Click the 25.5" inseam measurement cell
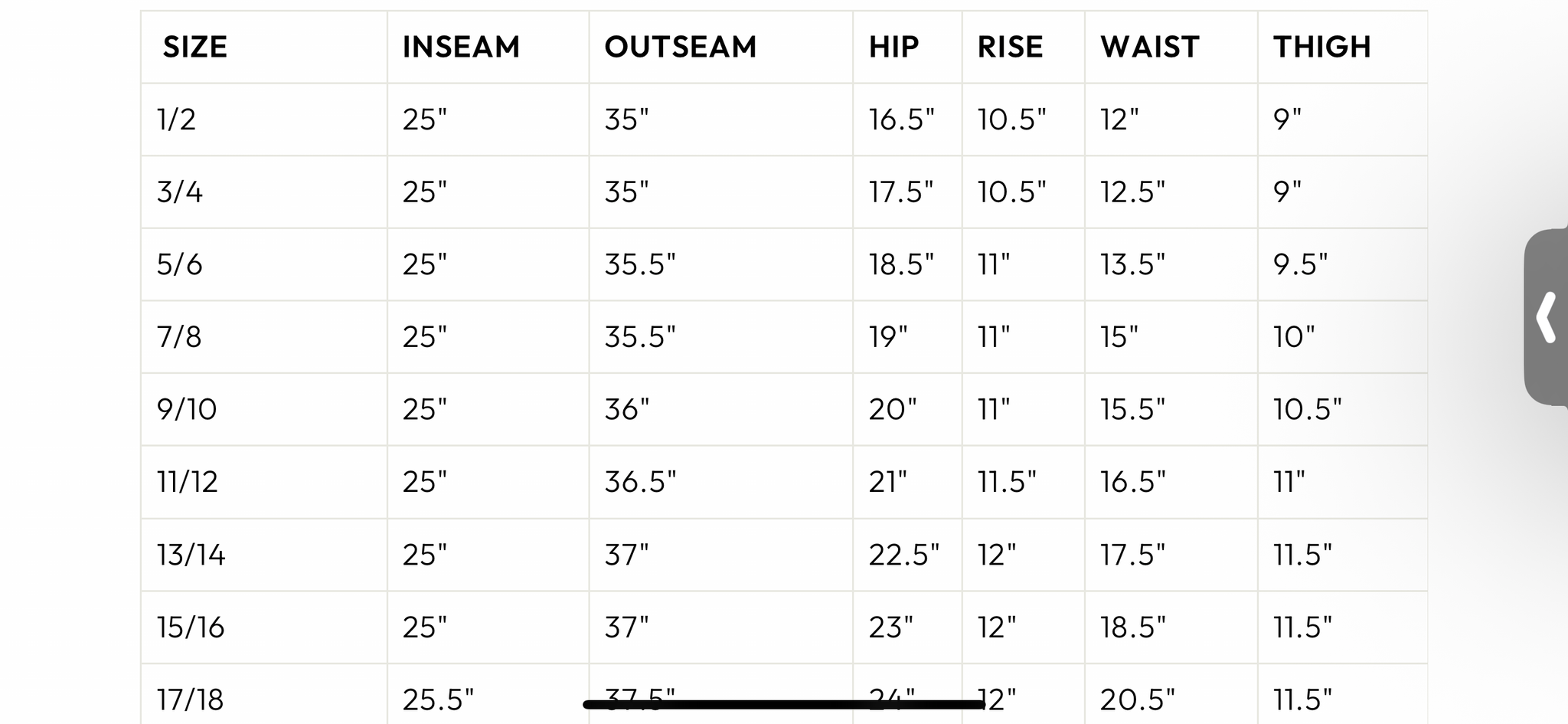 [x=438, y=699]
